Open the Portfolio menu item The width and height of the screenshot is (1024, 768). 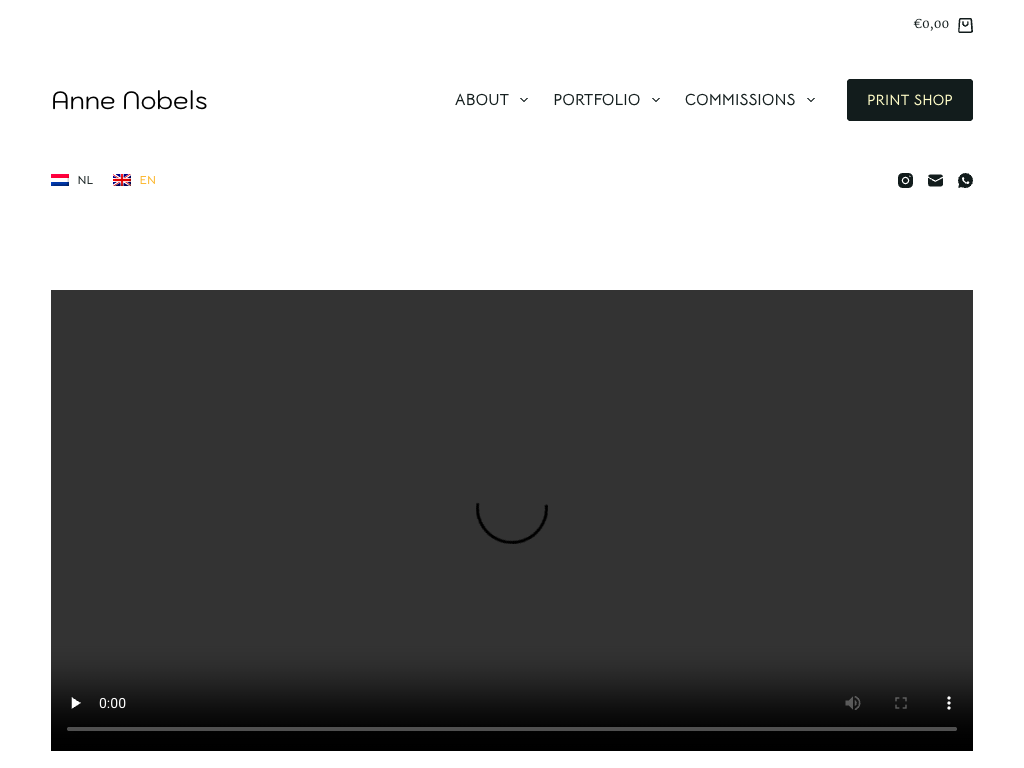(596, 100)
